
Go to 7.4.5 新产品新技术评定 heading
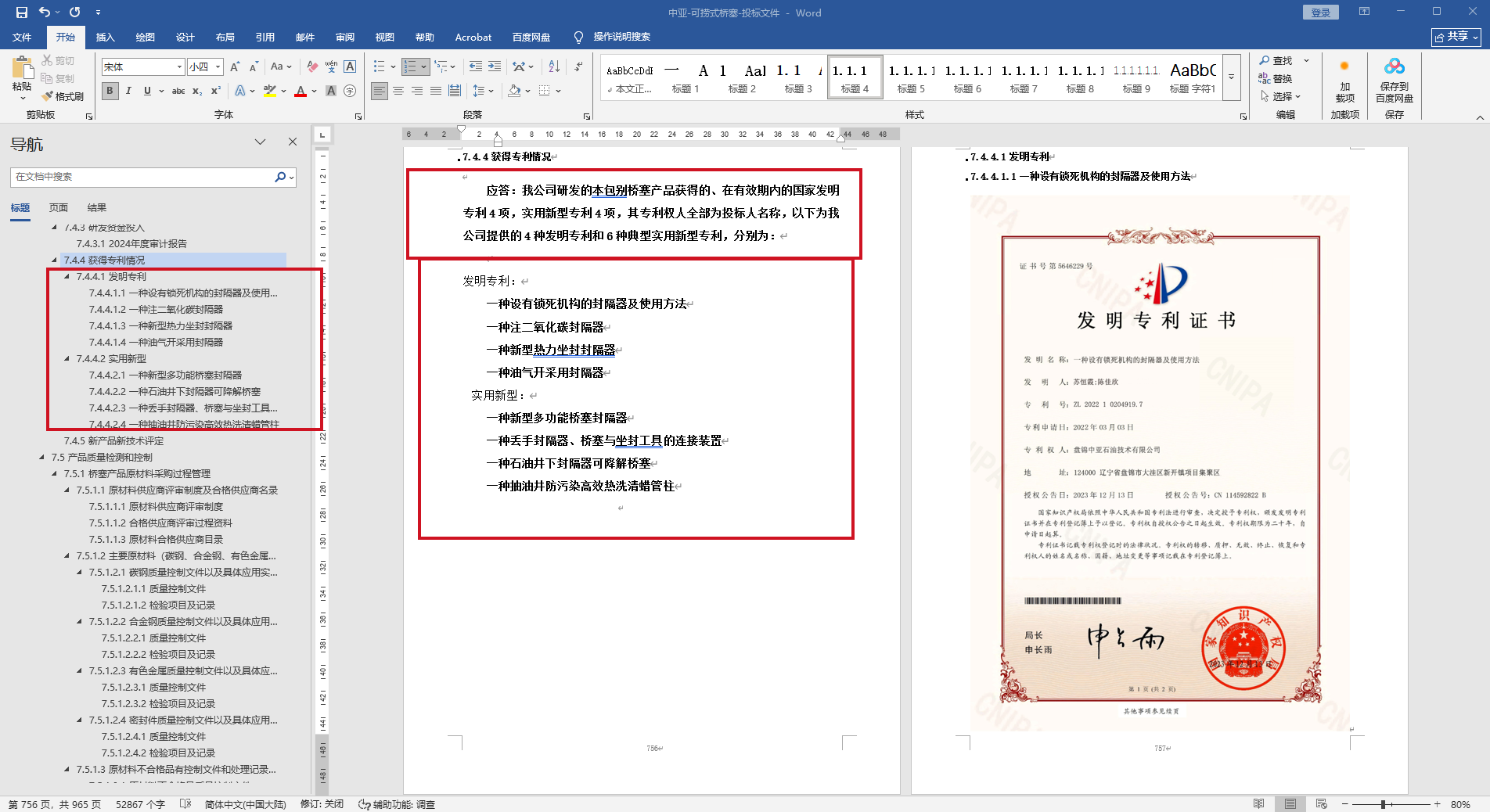(x=114, y=440)
